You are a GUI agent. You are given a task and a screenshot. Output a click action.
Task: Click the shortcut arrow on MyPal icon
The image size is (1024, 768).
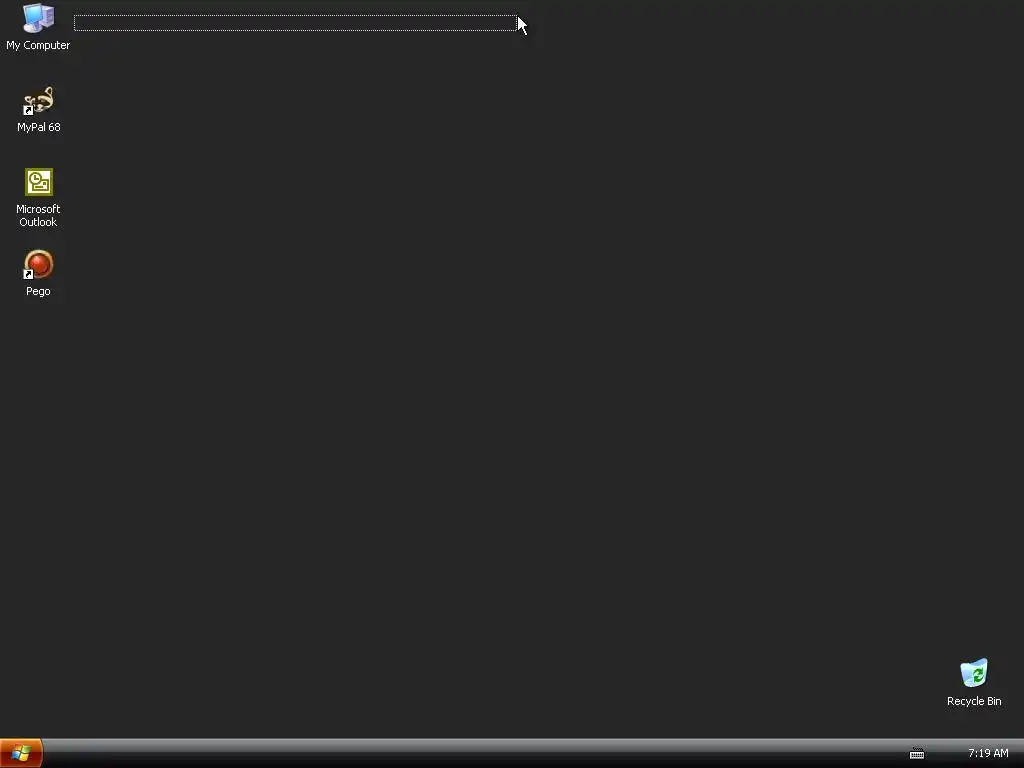pyautogui.click(x=28, y=110)
